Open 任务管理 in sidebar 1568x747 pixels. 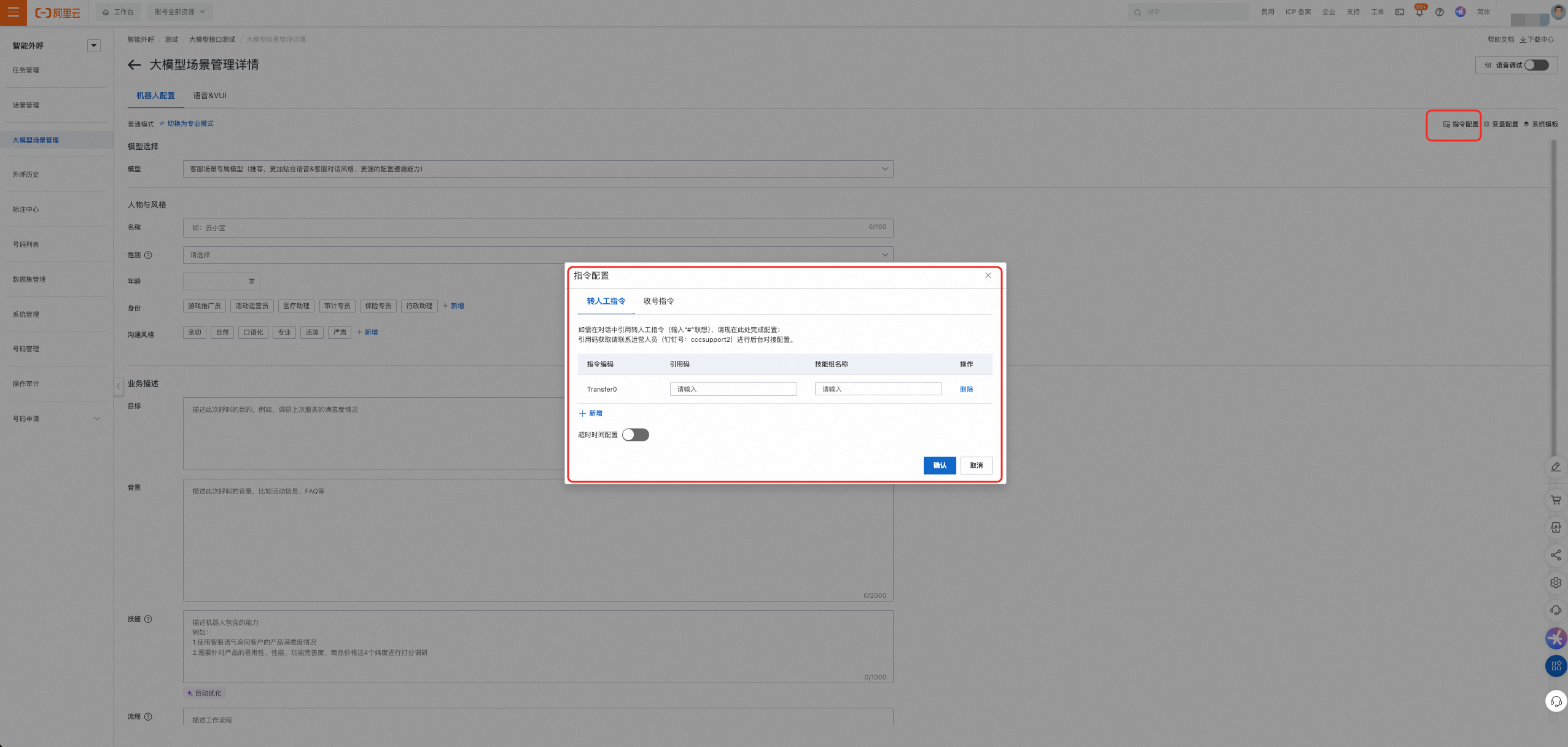point(26,71)
